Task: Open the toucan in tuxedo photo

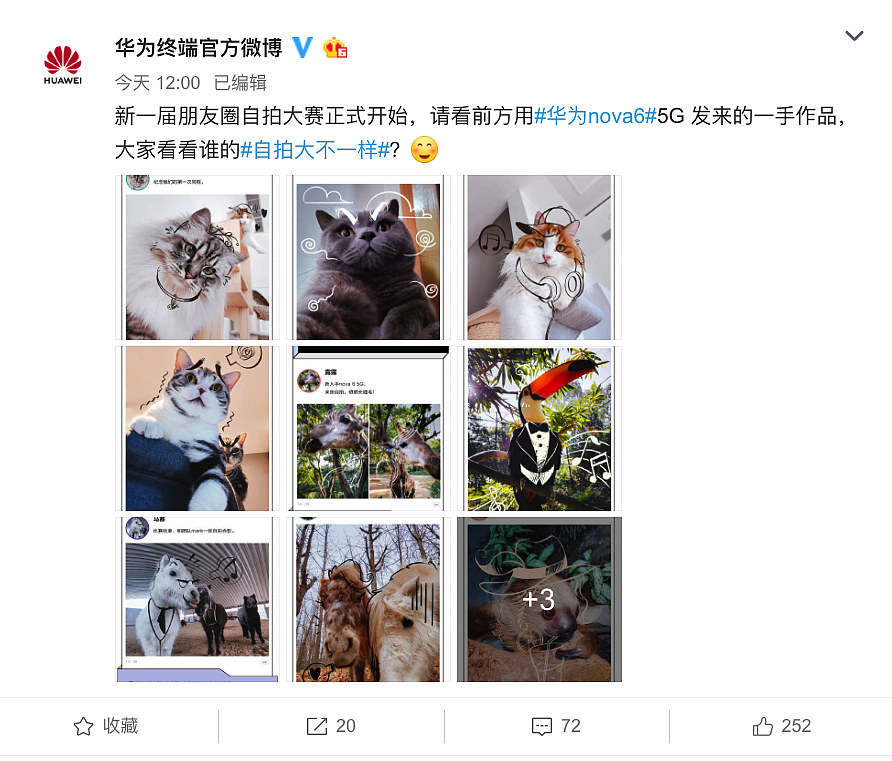Action: click(x=539, y=429)
